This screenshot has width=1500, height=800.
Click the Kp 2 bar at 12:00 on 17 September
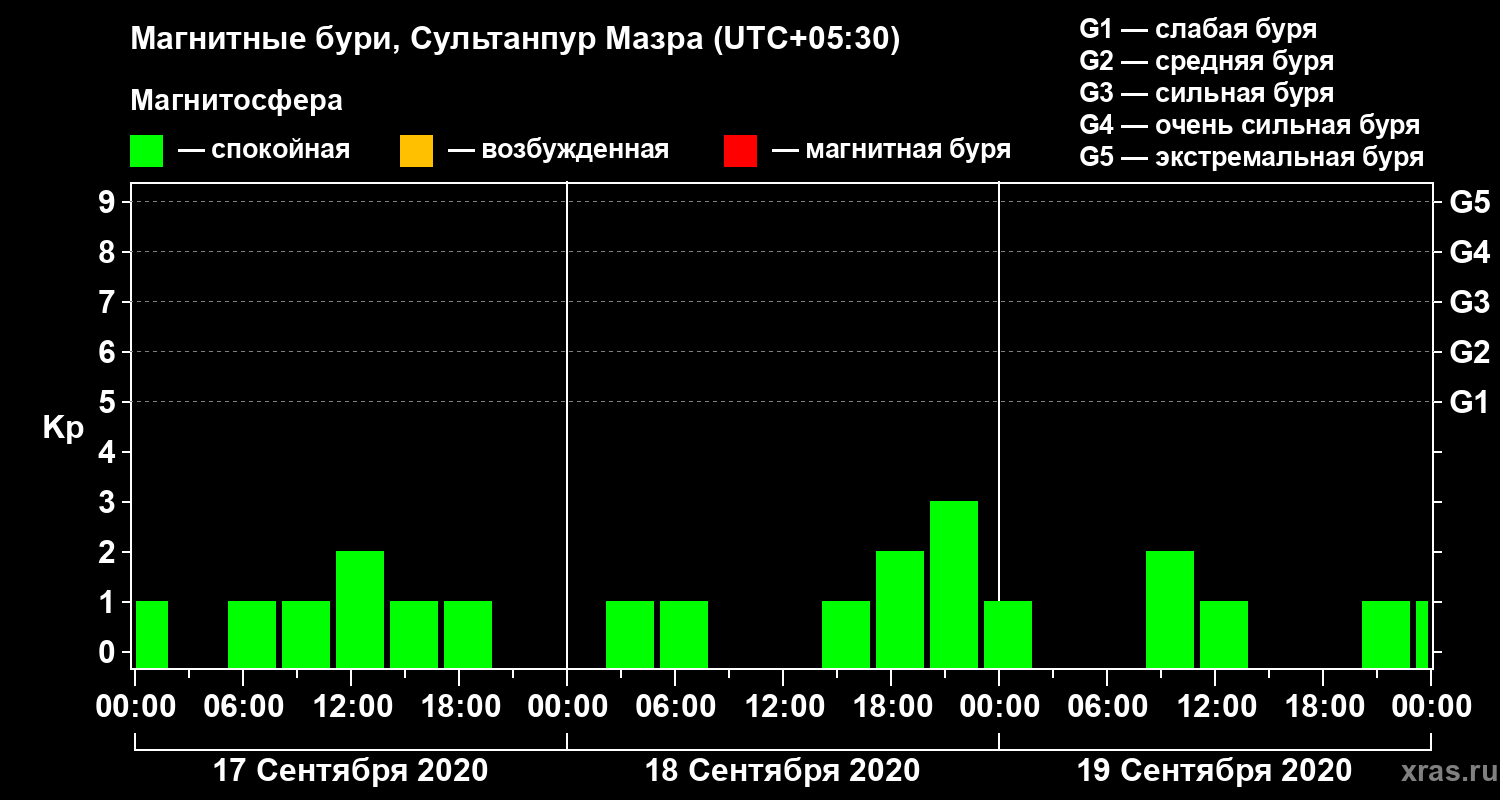click(x=360, y=609)
